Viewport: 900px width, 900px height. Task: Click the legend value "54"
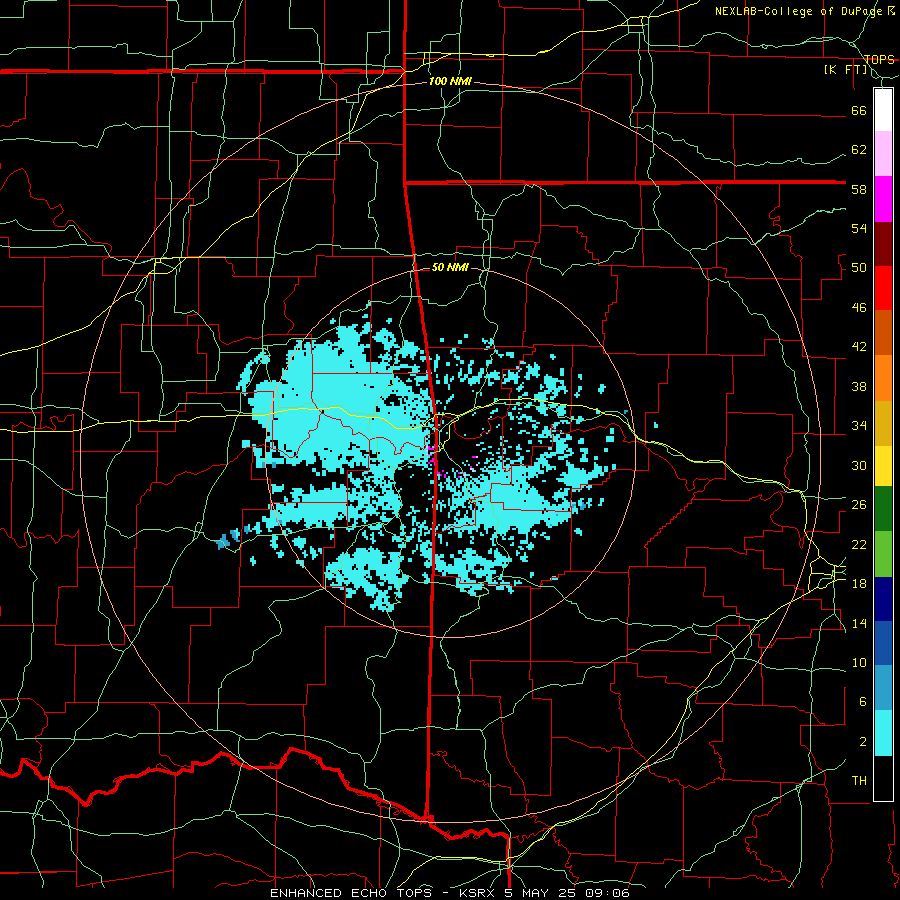[x=859, y=228]
